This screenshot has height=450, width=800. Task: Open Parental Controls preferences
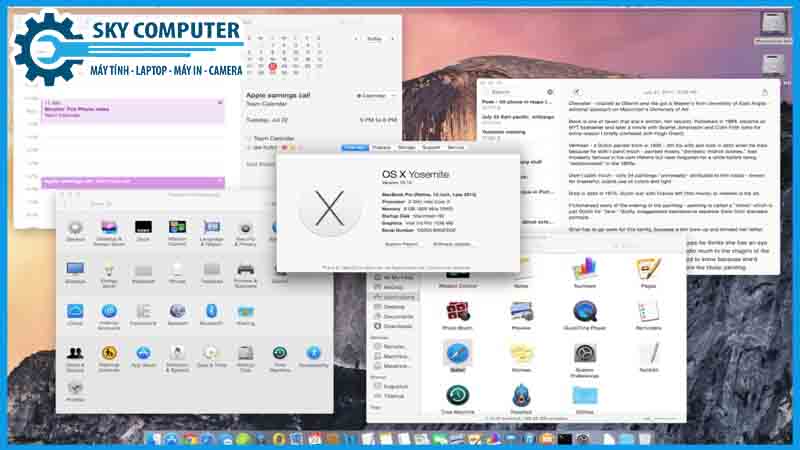coord(109,358)
